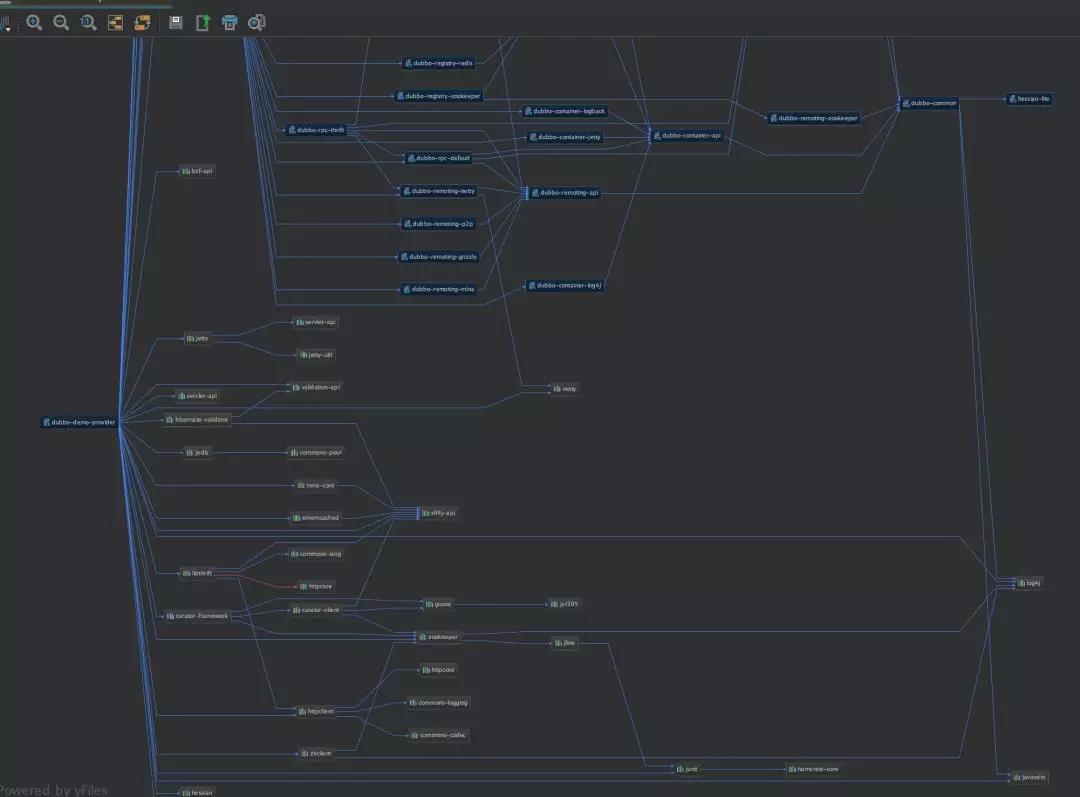Apply current layout with orange refresh icon

(142, 22)
